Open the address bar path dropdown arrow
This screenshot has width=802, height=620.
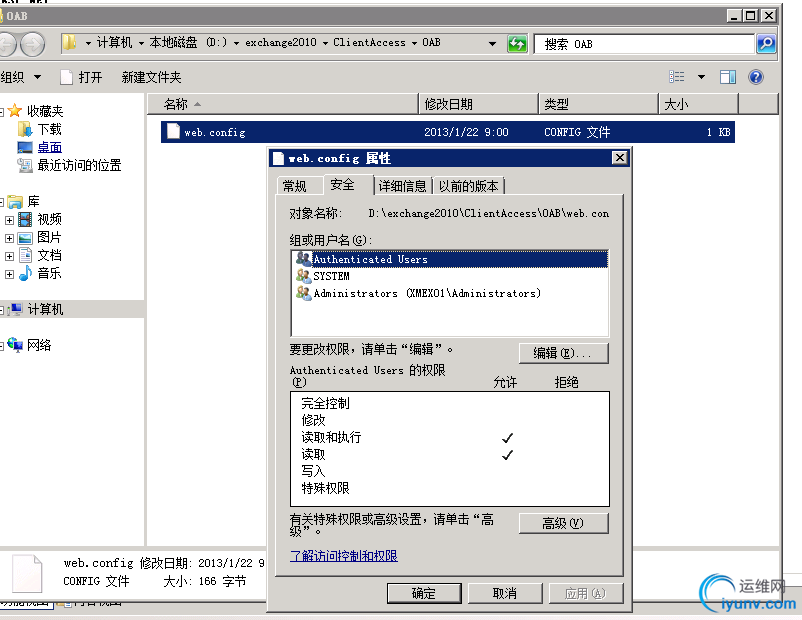click(492, 42)
